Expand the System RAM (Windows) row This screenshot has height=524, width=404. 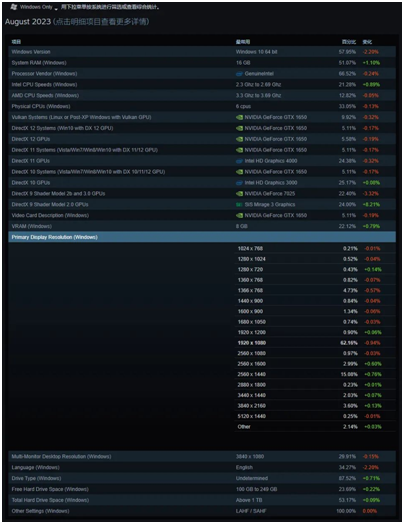point(202,63)
